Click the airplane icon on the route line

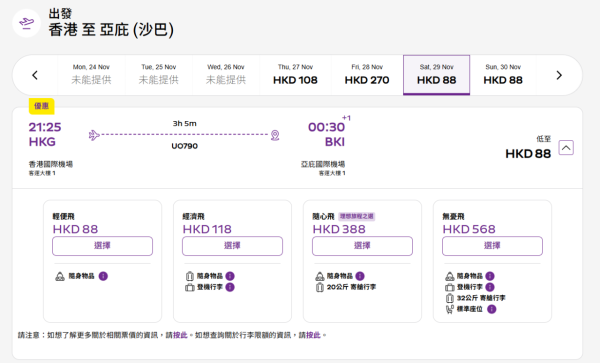coord(94,135)
